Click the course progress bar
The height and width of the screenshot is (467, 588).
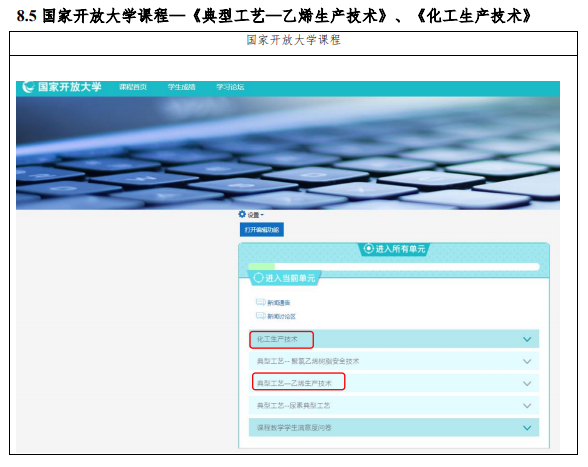(x=394, y=266)
